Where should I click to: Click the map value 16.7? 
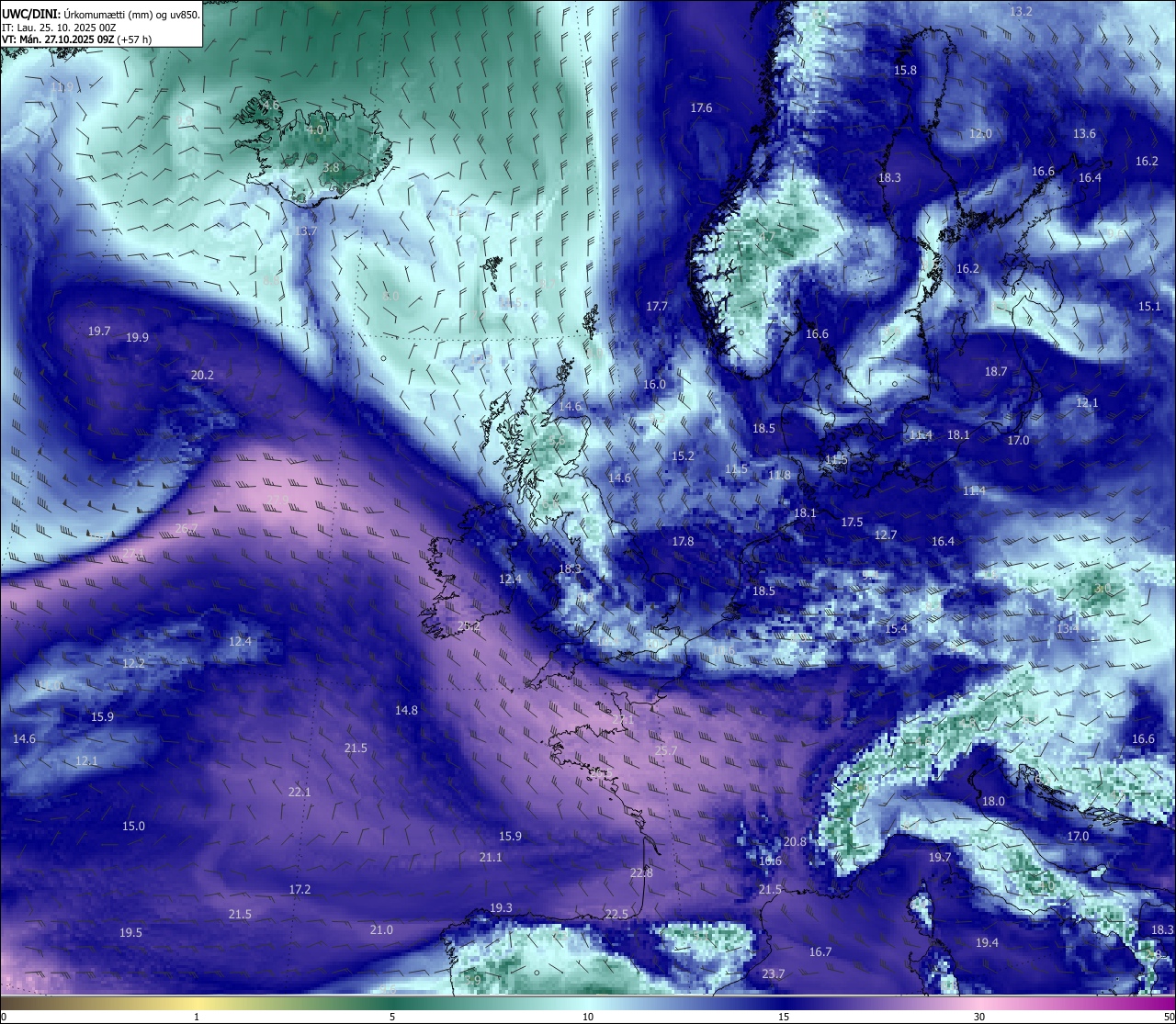[x=820, y=952]
